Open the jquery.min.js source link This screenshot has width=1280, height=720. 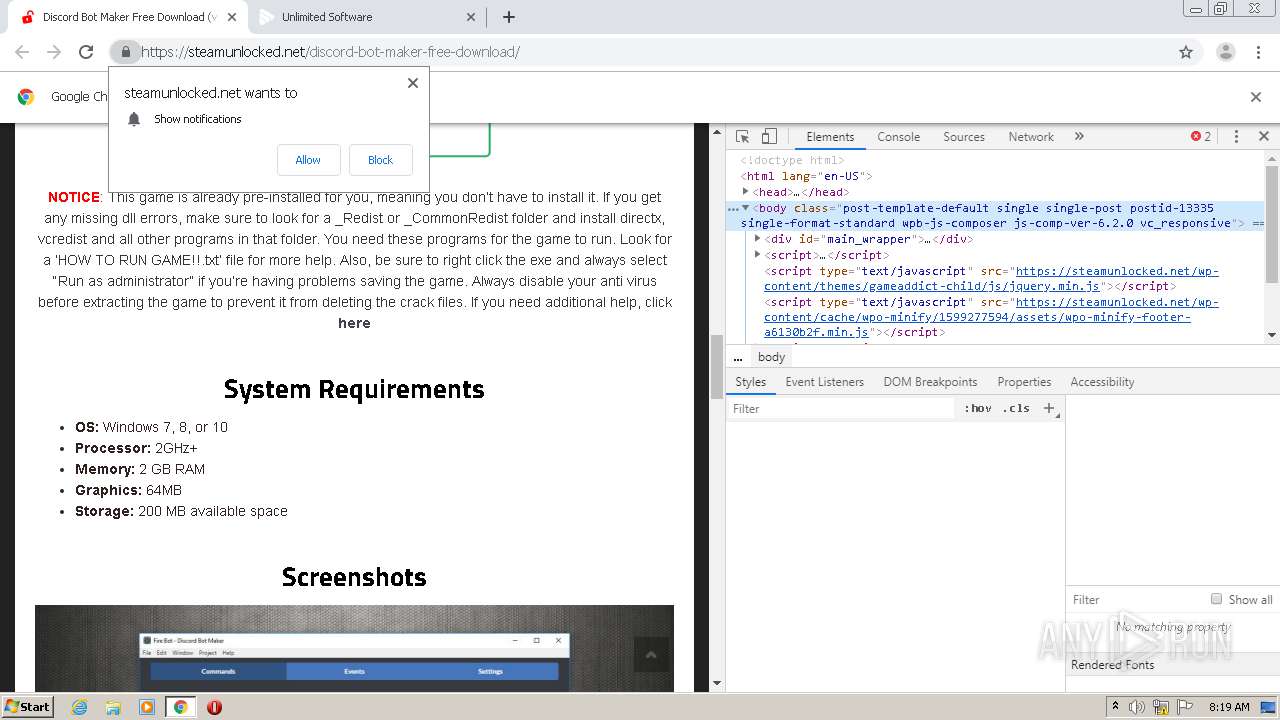click(x=991, y=279)
